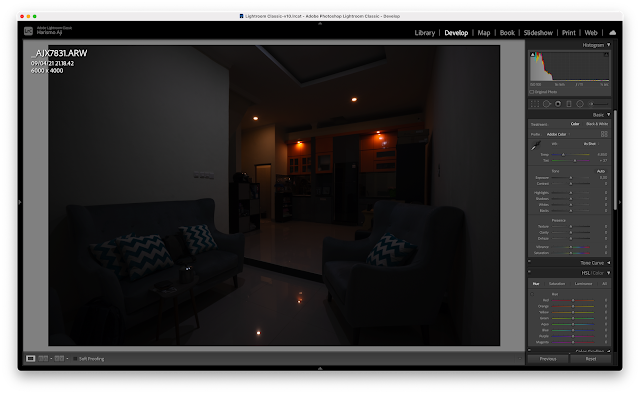Select the Graduated Filter tool

pos(569,104)
